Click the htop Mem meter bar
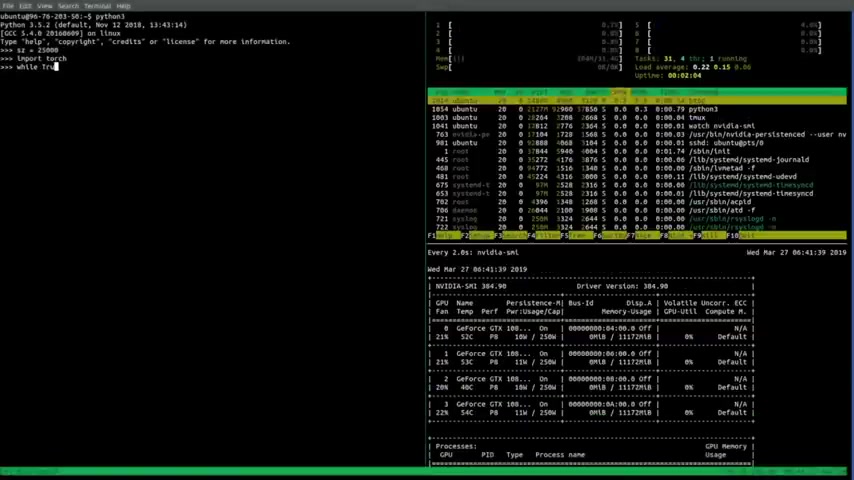This screenshot has height=480, width=854. click(529, 59)
